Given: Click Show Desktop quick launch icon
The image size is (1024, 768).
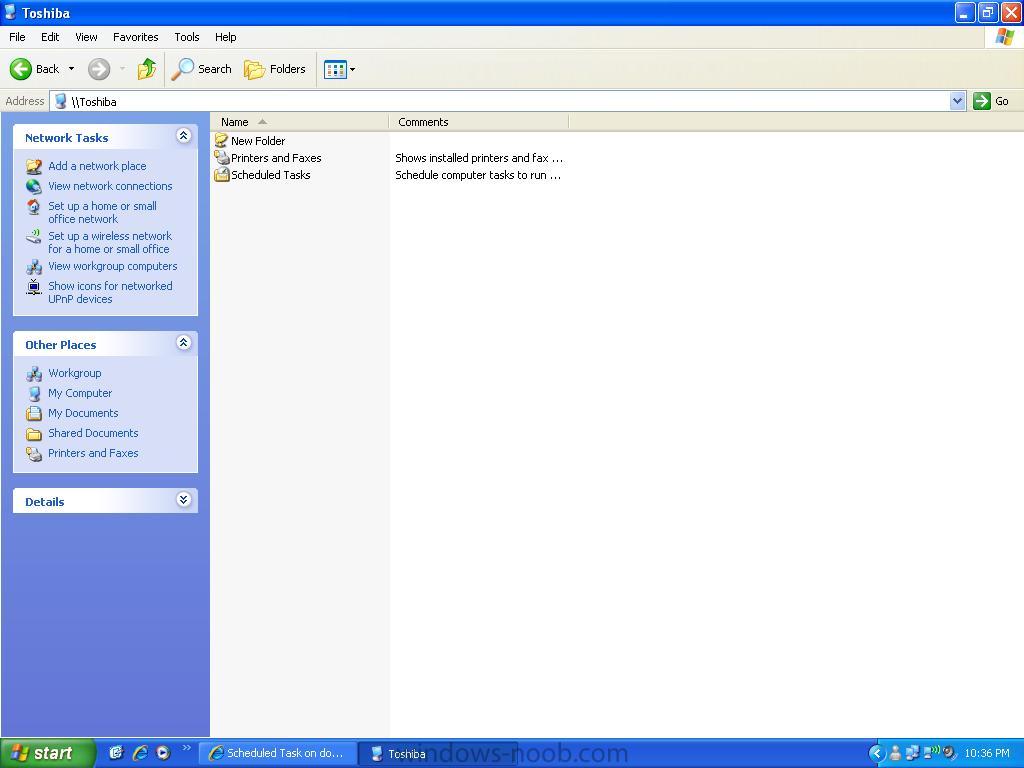Looking at the screenshot, I should 116,753.
